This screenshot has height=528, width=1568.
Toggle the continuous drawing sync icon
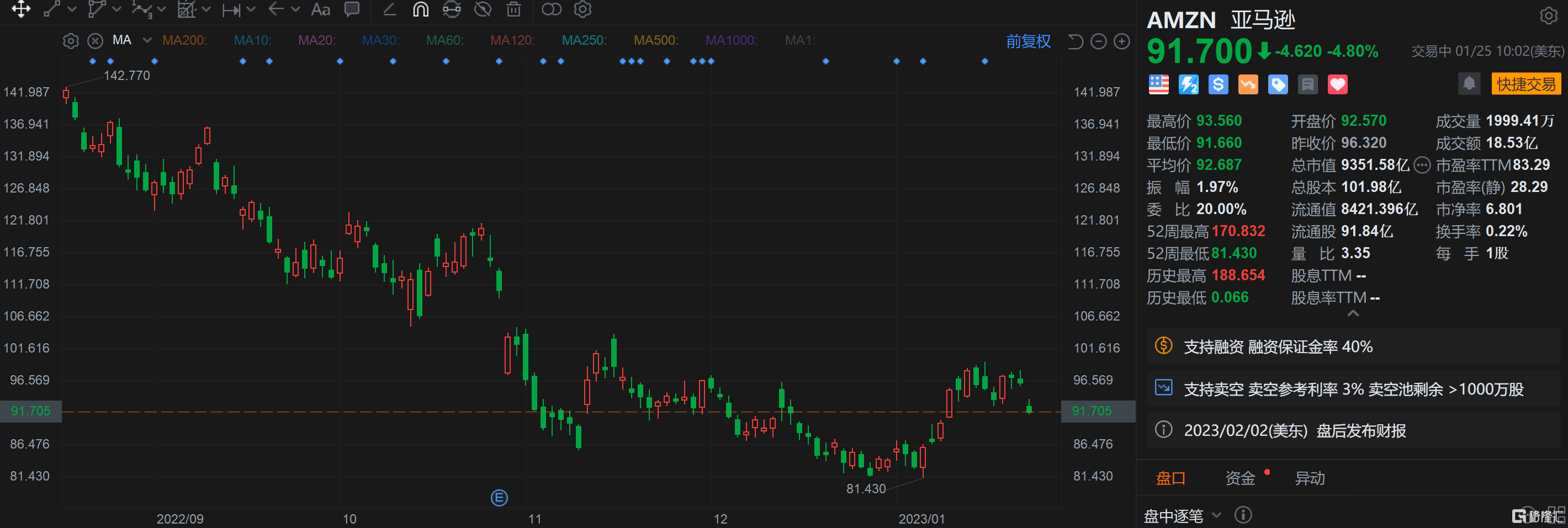452,9
